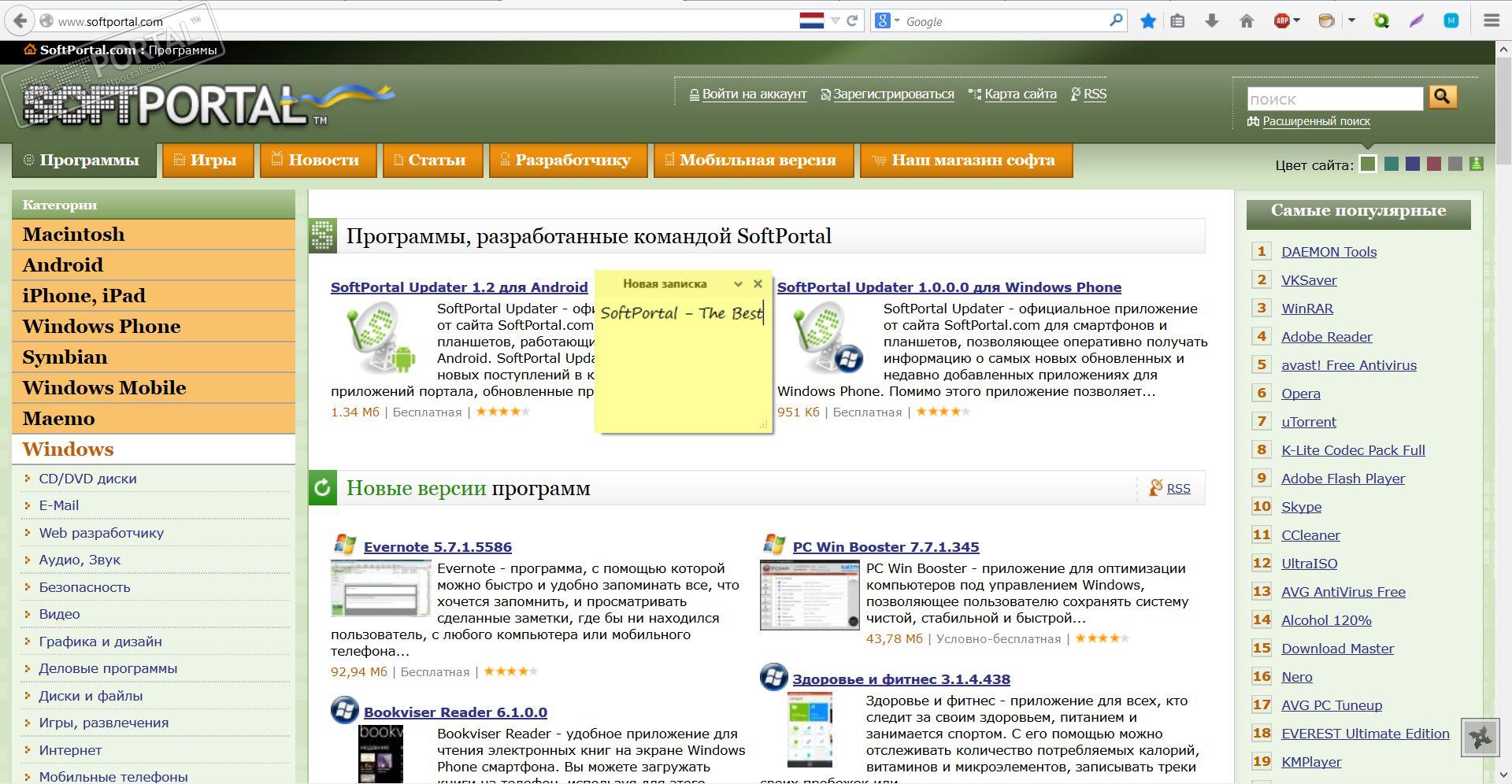Image resolution: width=1512 pixels, height=784 pixels.
Task: Open the Adblock Plus dropdown arrow
Action: pyautogui.click(x=1296, y=21)
